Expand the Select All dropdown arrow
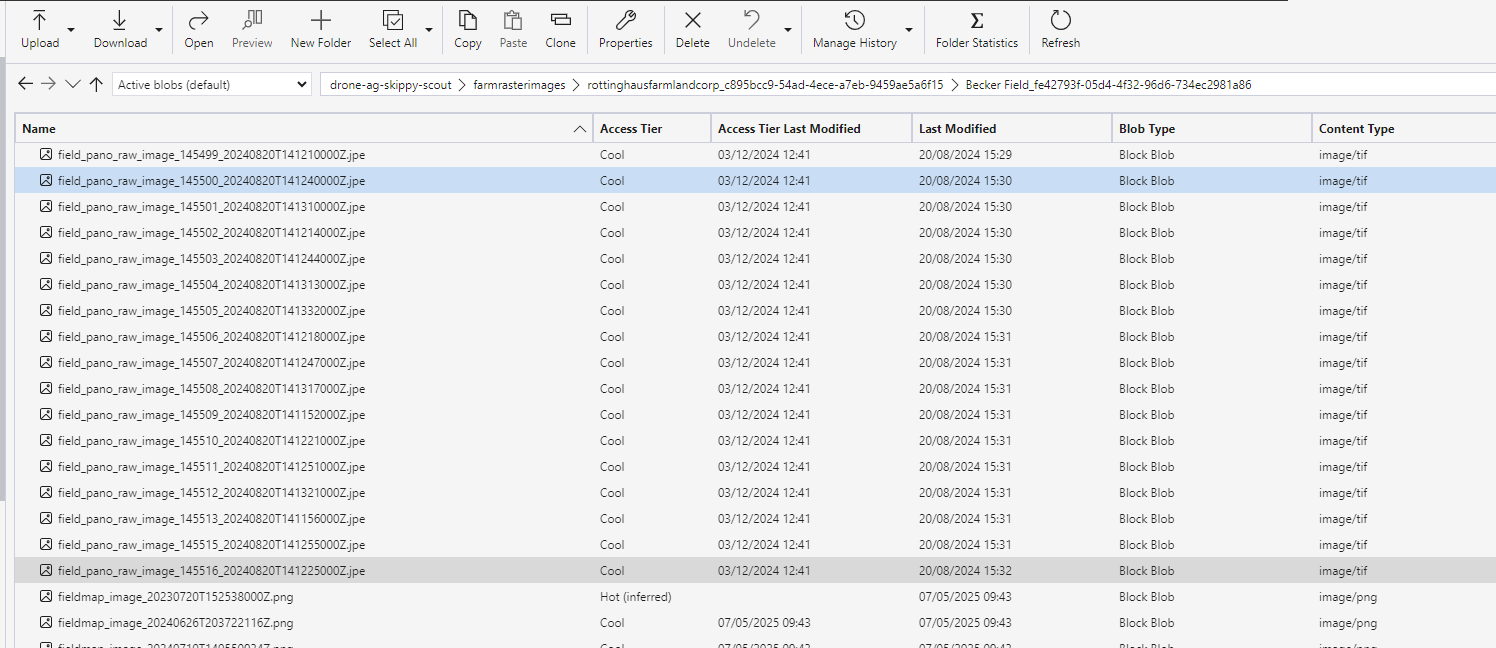This screenshot has height=648, width=1496. click(429, 30)
